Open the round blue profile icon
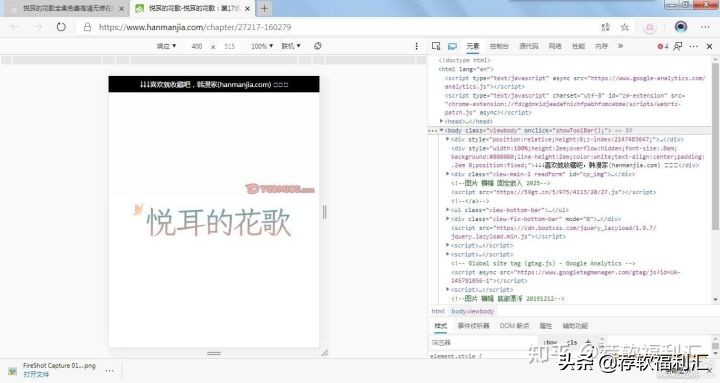Image resolution: width=720 pixels, height=383 pixels. [x=681, y=27]
